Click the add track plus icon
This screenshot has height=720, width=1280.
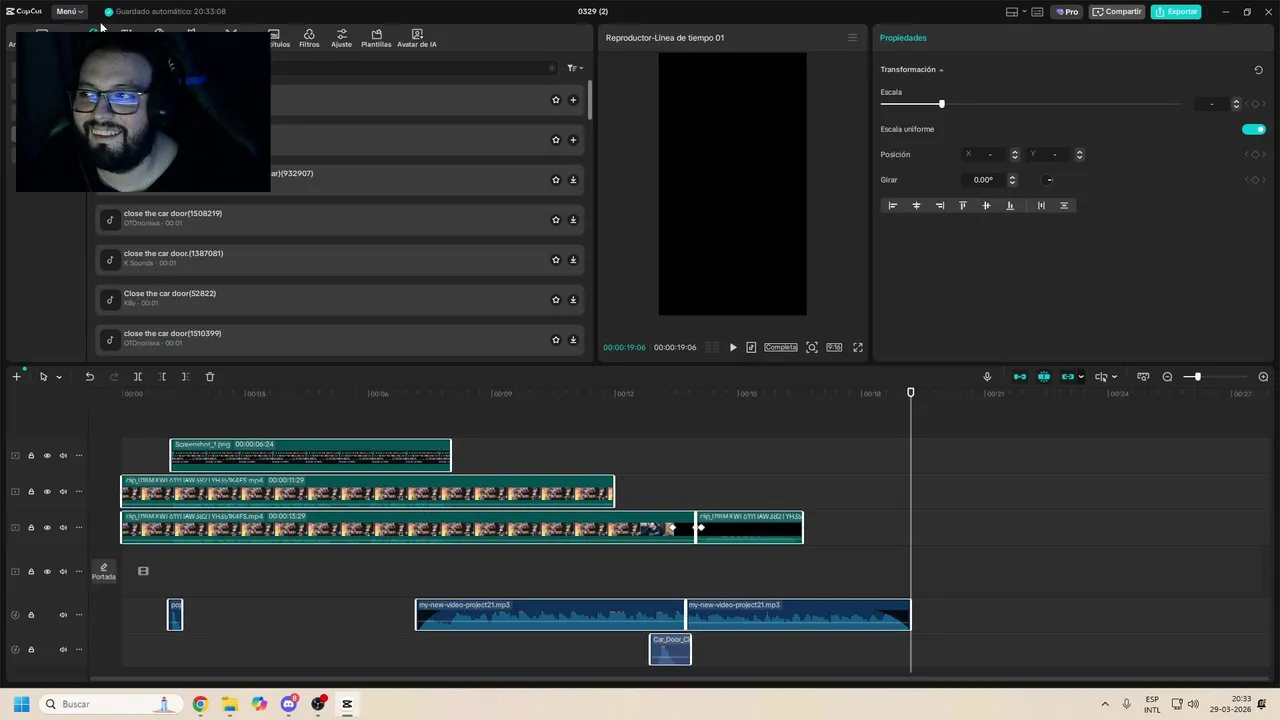click(16, 377)
